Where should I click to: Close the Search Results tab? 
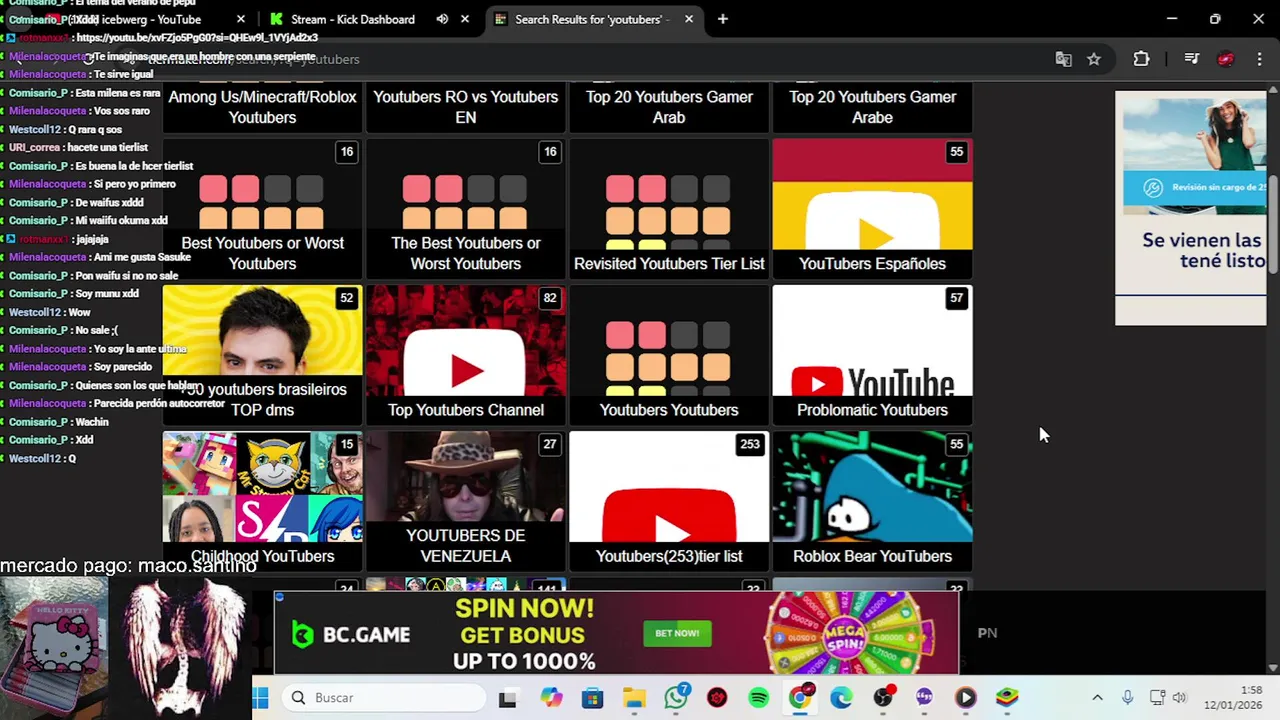click(689, 19)
